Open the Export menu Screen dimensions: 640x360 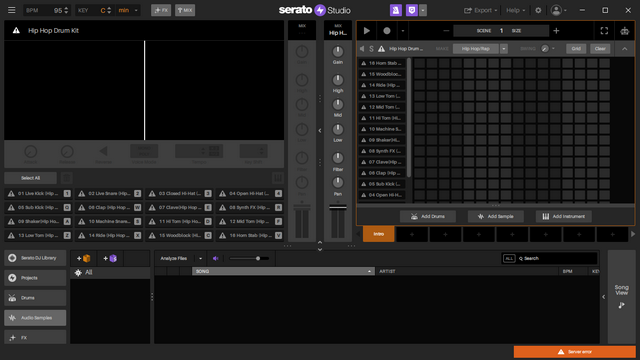[480, 10]
